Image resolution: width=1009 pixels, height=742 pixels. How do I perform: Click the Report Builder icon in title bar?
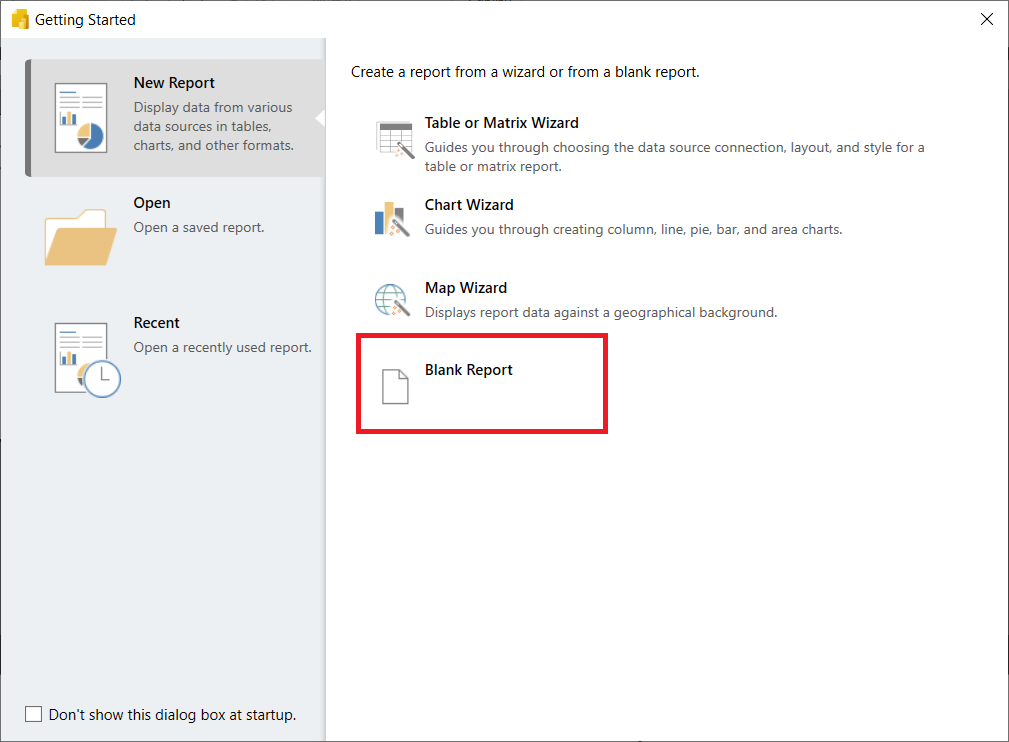coord(20,18)
